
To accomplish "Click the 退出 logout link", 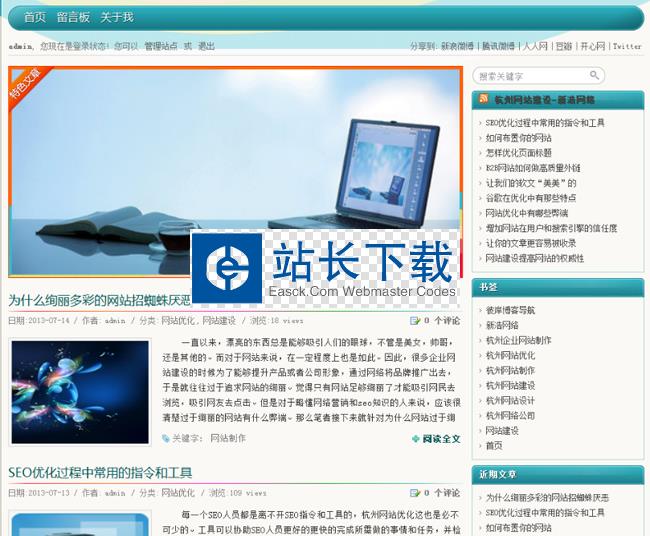I will [206, 46].
